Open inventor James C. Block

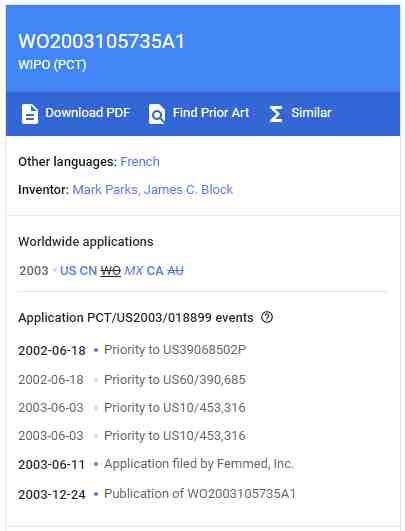pyautogui.click(x=188, y=189)
